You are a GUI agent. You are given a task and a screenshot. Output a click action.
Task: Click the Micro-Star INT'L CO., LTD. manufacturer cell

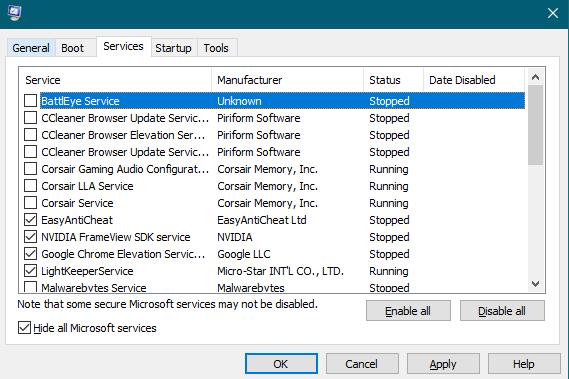click(x=281, y=271)
